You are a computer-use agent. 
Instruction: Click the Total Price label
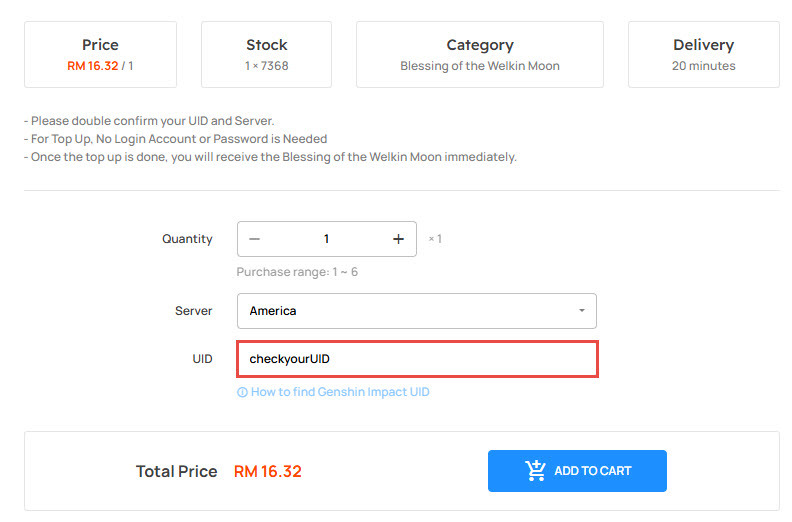click(176, 471)
